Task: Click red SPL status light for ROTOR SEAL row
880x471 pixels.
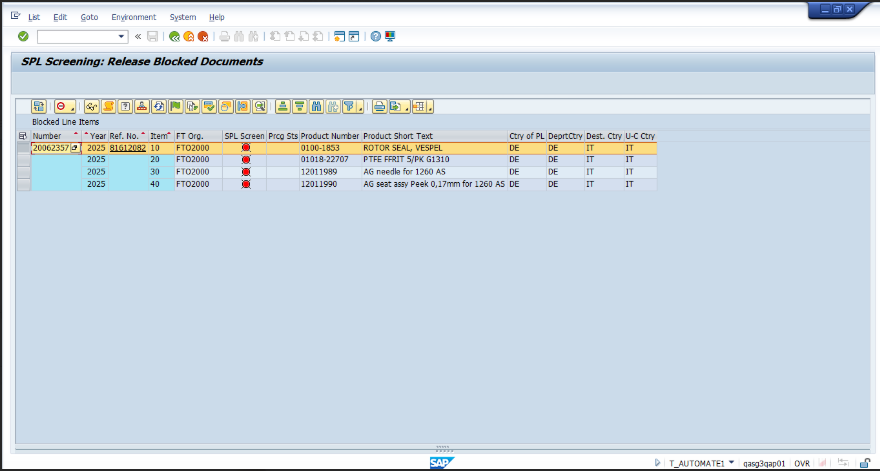Action: [245, 148]
